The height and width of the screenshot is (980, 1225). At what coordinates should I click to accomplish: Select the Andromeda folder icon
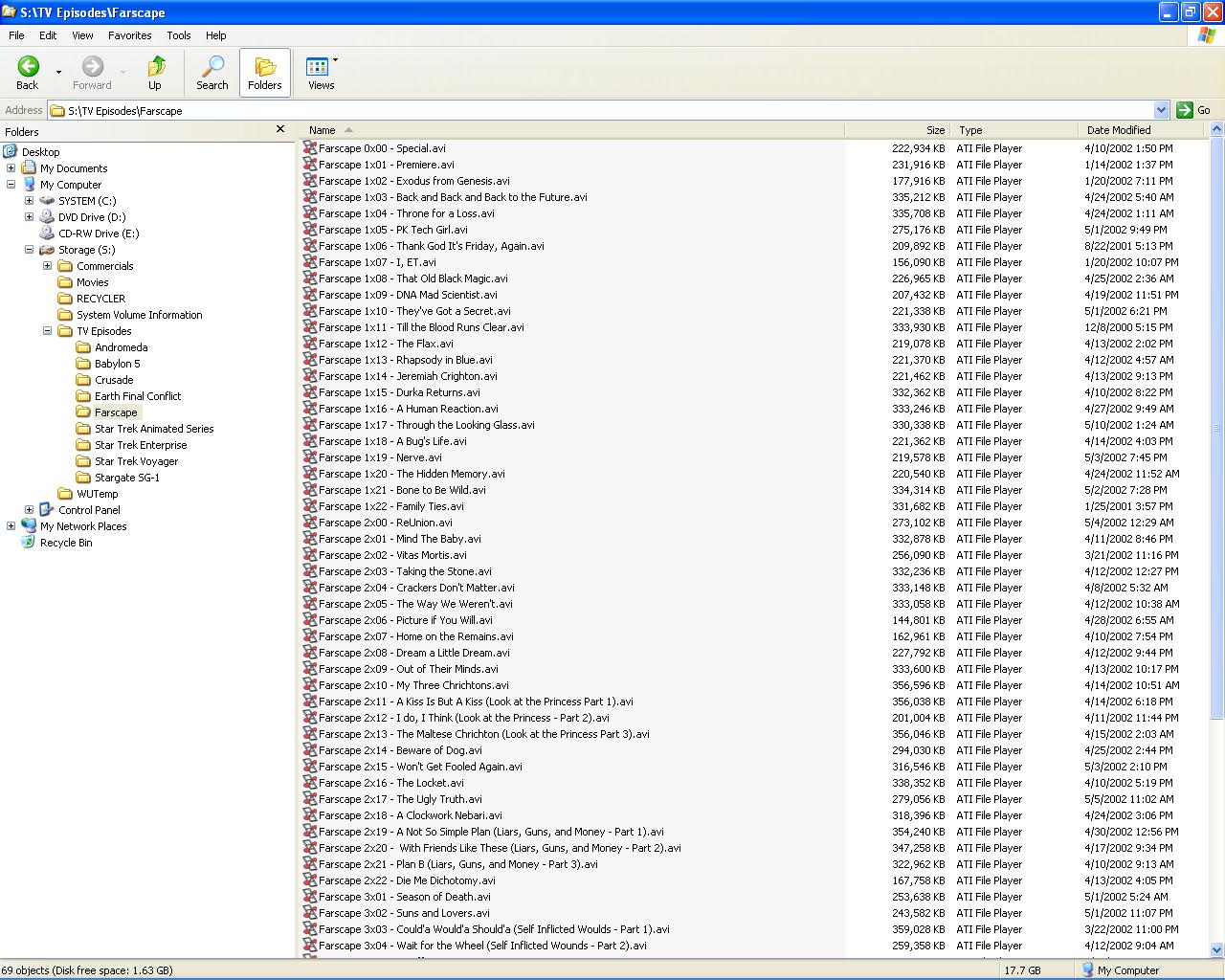point(83,347)
